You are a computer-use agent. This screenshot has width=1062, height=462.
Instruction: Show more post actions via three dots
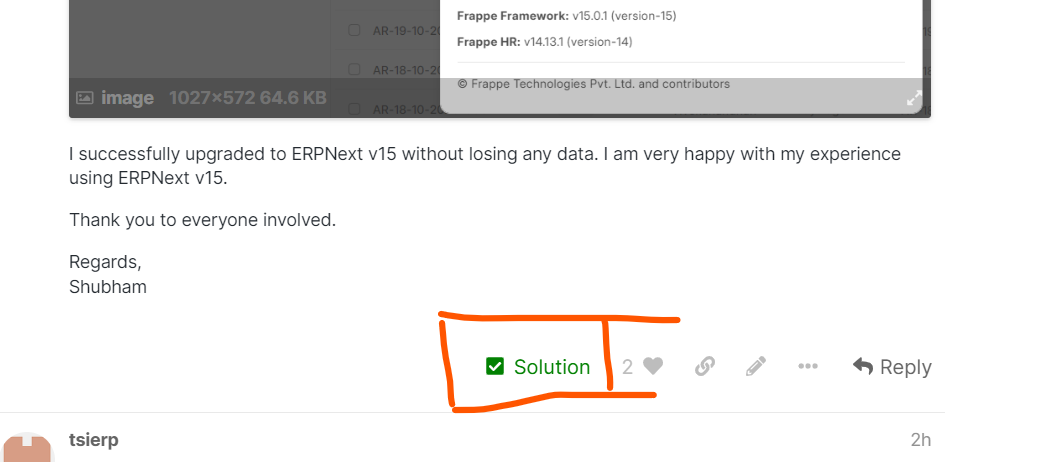tap(808, 367)
